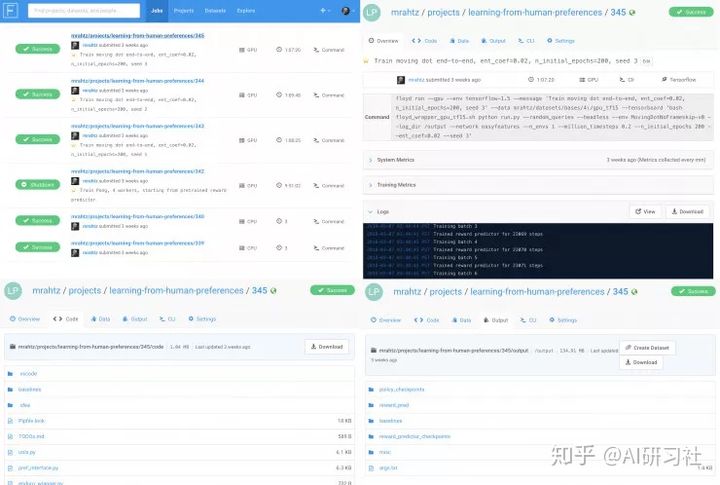Image resolution: width=720 pixels, height=485 pixels.
Task: Open the Data tab in bottom-left Code panel
Action: coord(101,319)
